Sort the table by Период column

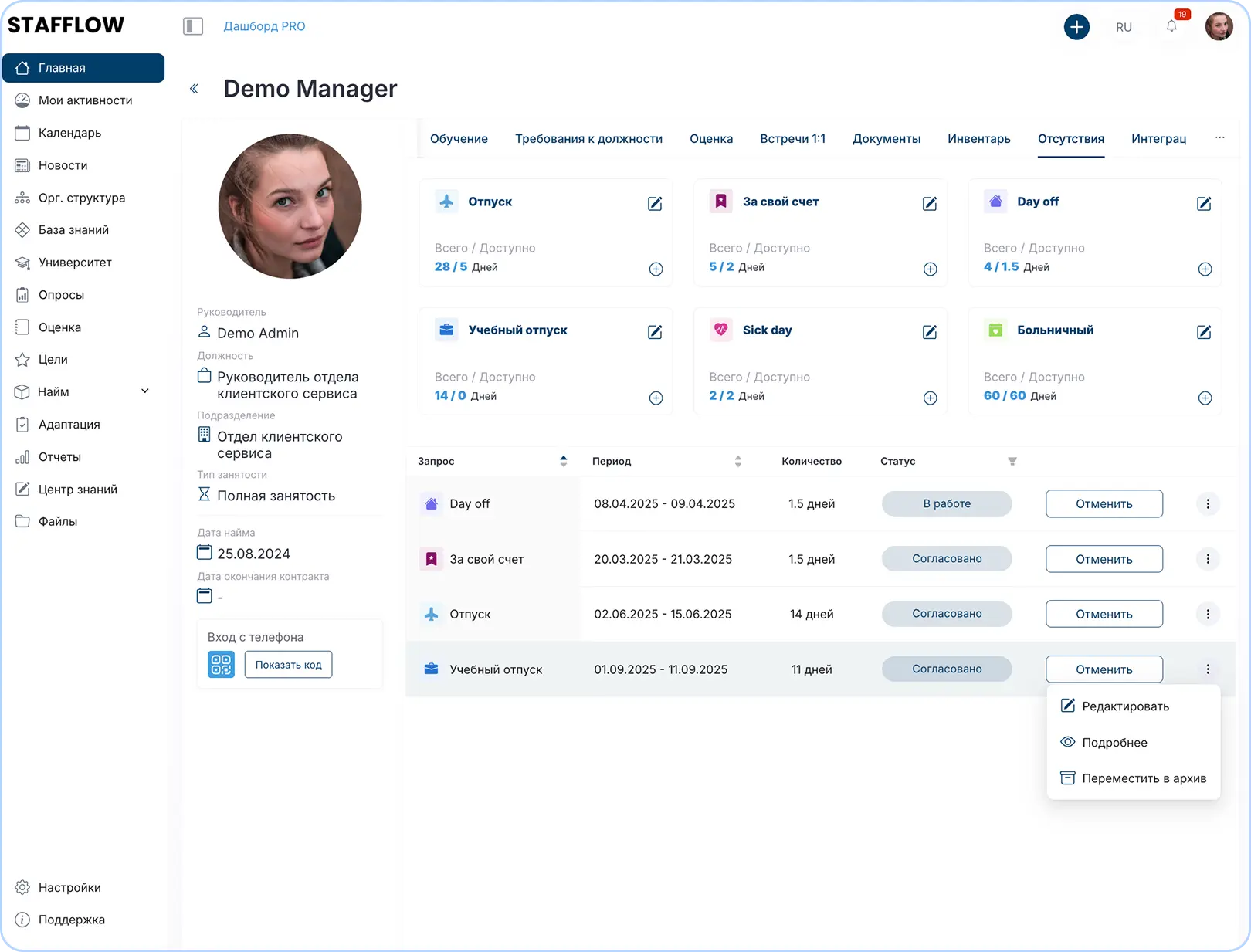pos(737,462)
